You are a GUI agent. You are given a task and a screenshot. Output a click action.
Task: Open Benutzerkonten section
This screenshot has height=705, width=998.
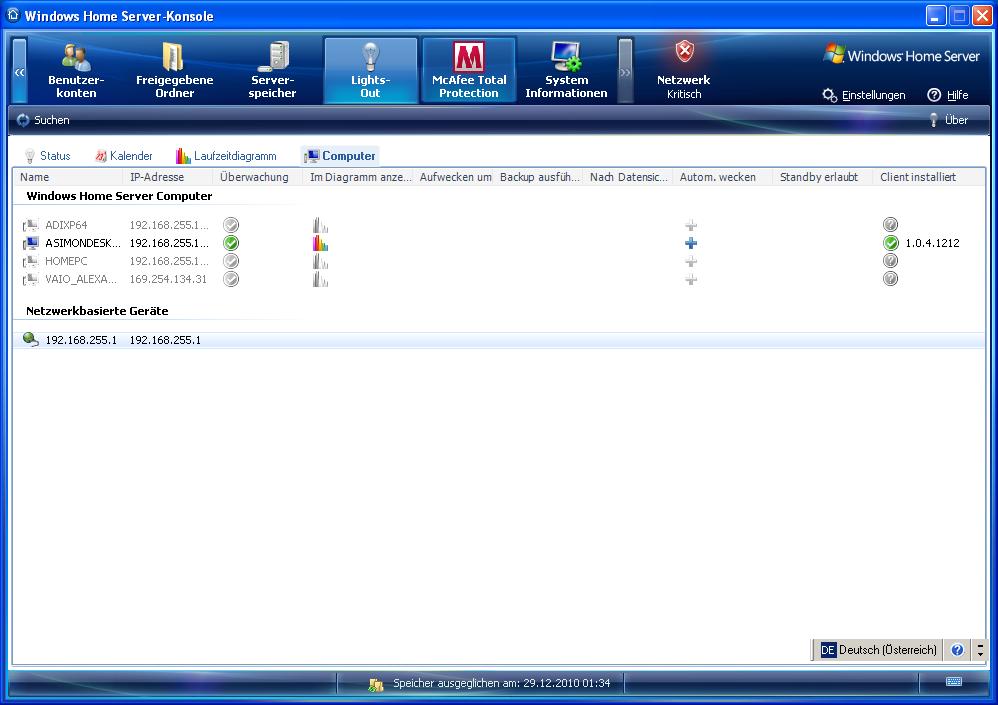tap(76, 71)
